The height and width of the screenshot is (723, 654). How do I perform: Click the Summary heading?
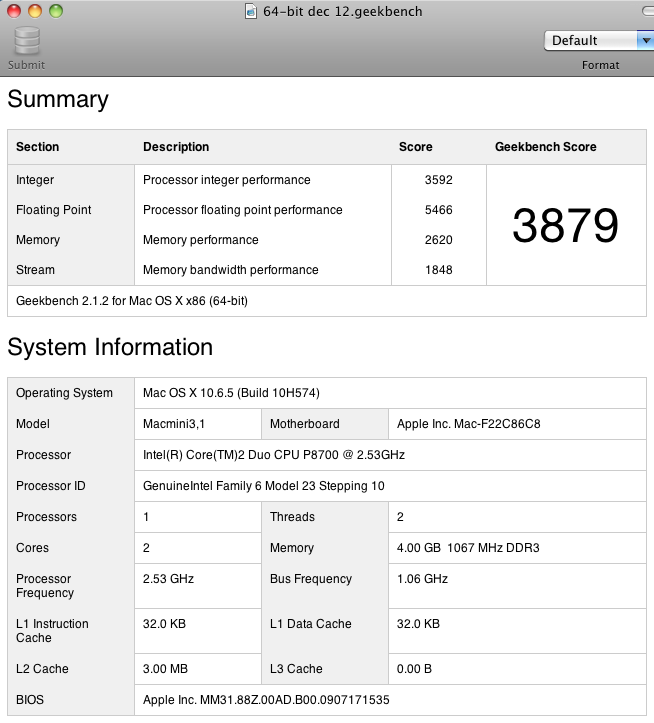coord(58,99)
